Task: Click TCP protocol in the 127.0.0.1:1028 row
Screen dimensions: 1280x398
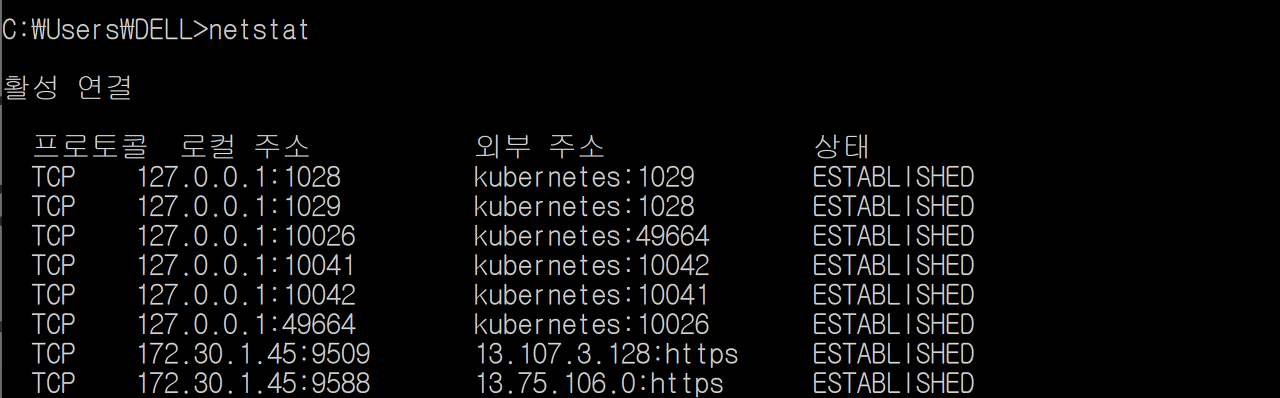Action: coord(54,177)
